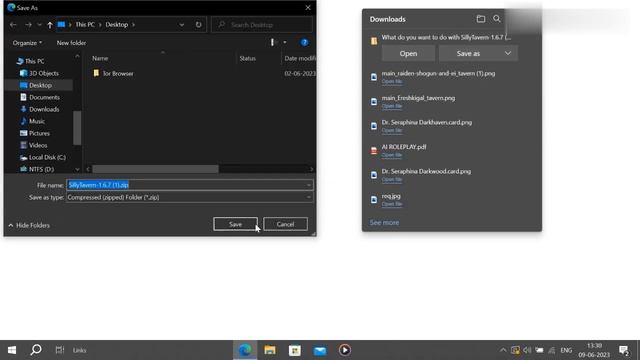Open file link for Dr. Seraphina Darkhaven card
This screenshot has width=640, height=360.
tap(392, 131)
